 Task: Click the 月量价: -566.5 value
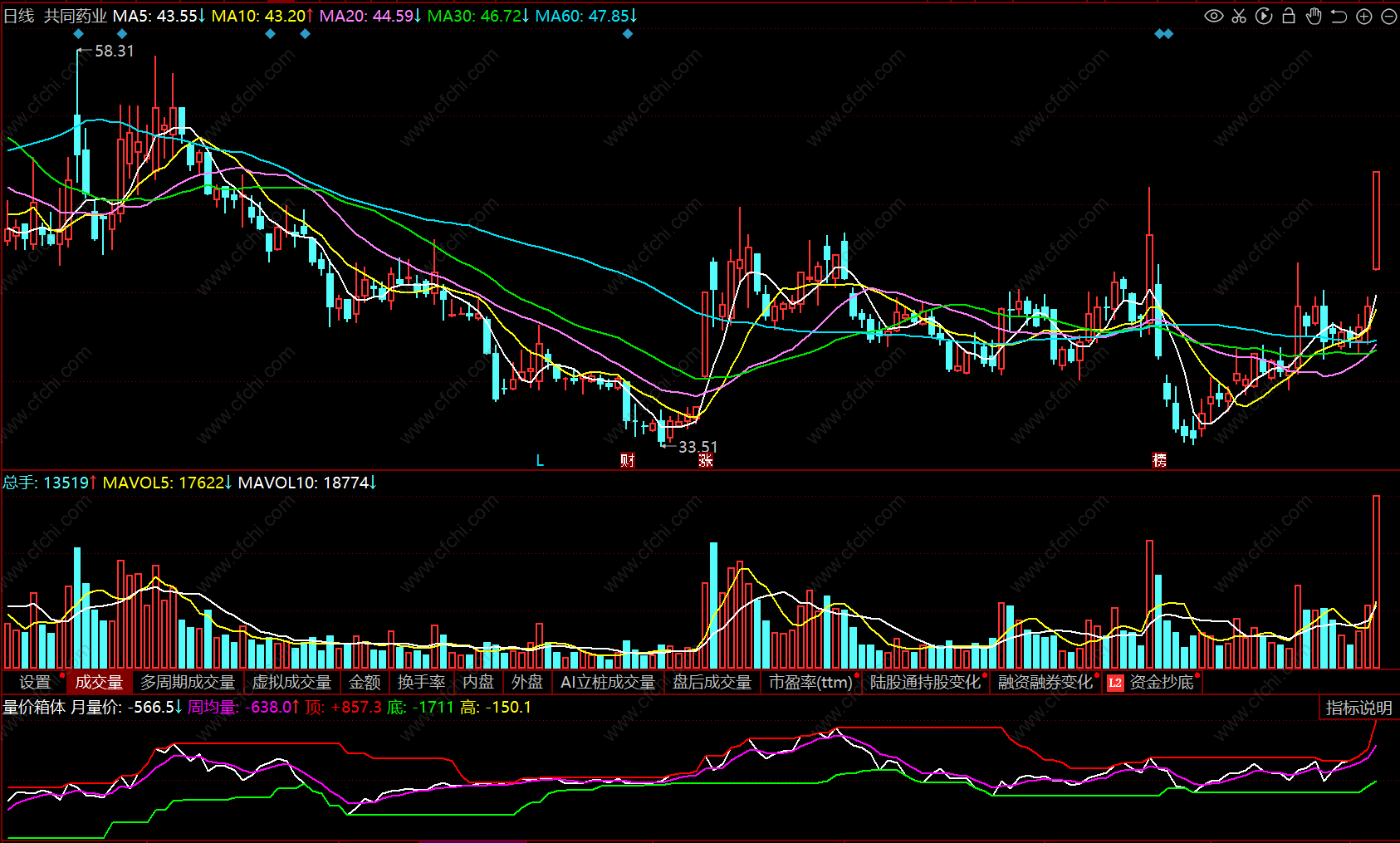coord(126,708)
